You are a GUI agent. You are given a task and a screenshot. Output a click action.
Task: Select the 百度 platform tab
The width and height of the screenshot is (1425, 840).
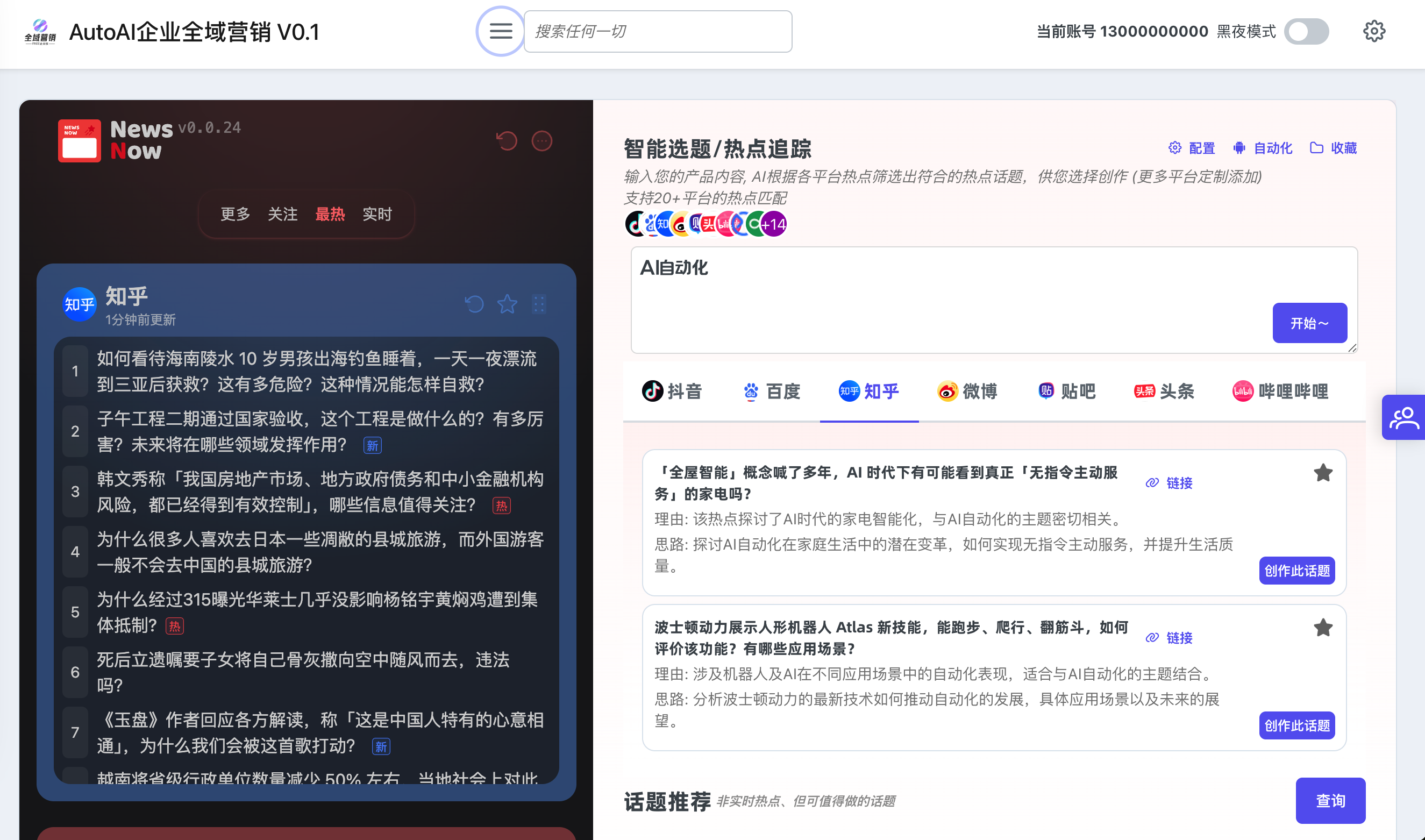(771, 391)
